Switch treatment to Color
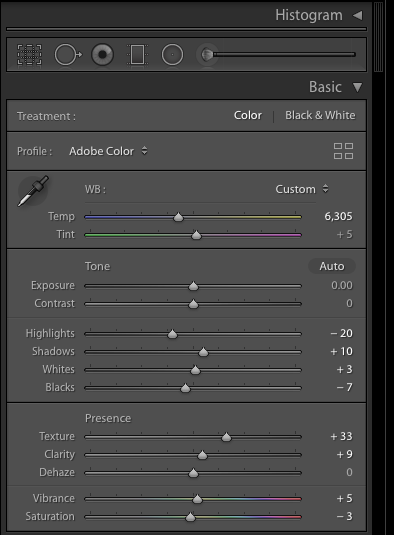The image size is (394, 535). [248, 115]
